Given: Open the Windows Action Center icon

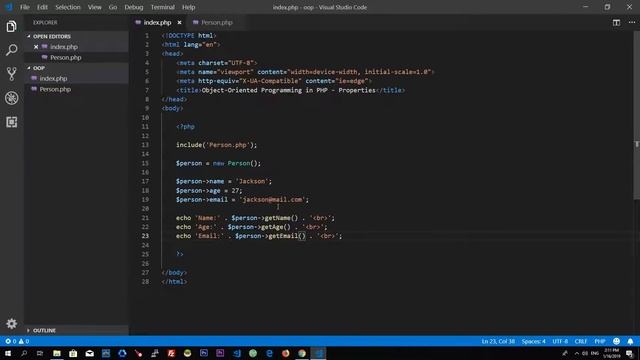Looking at the screenshot, I should coord(629,353).
